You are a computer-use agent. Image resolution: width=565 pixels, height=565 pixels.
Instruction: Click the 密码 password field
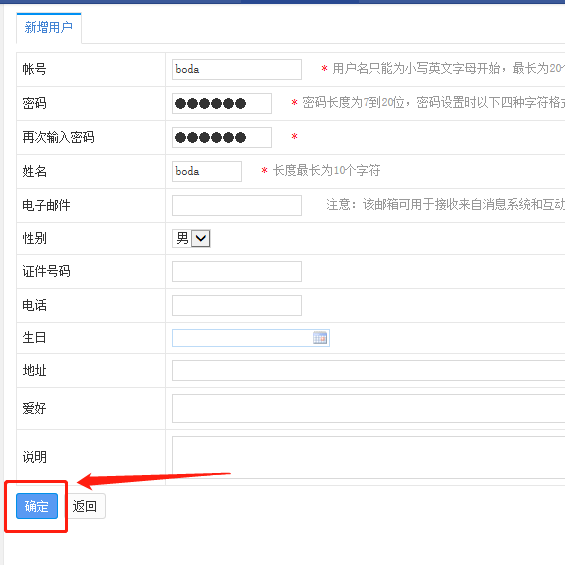(x=222, y=103)
